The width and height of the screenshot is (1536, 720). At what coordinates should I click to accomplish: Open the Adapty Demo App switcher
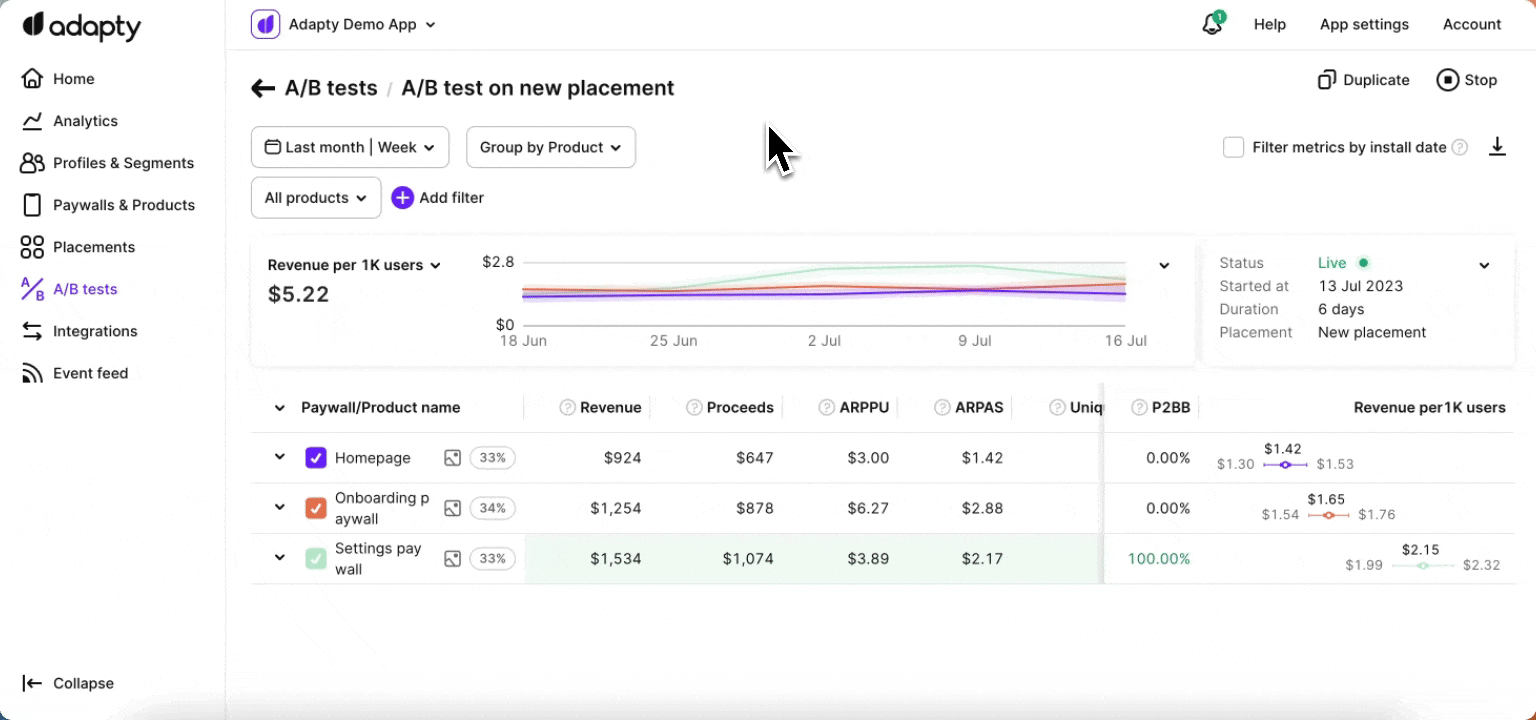point(345,25)
